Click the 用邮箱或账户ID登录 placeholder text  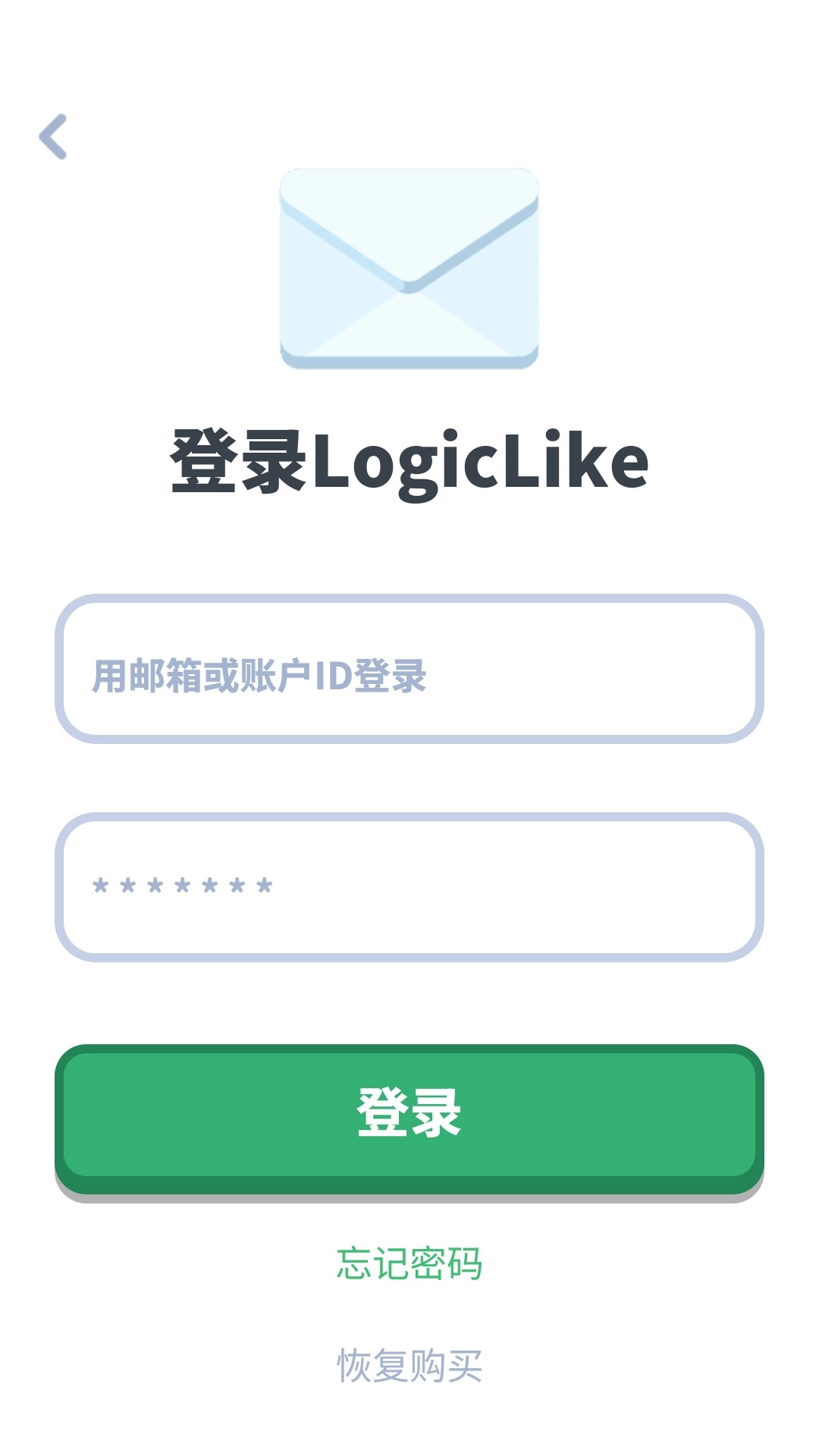point(259,676)
